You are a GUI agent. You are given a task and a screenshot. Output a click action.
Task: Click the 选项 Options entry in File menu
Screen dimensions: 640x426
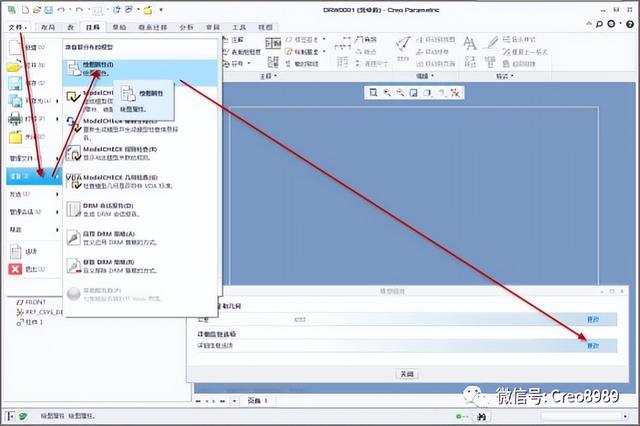[x=33, y=252]
